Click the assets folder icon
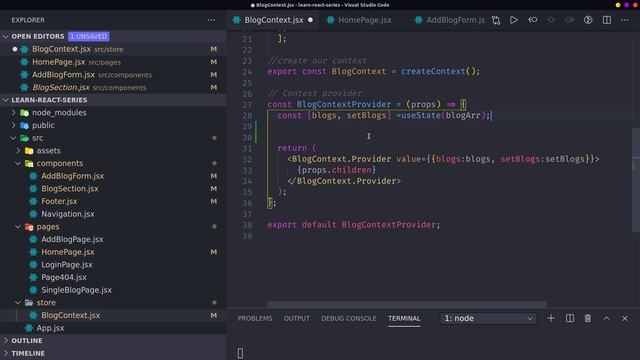 pyautogui.click(x=29, y=151)
